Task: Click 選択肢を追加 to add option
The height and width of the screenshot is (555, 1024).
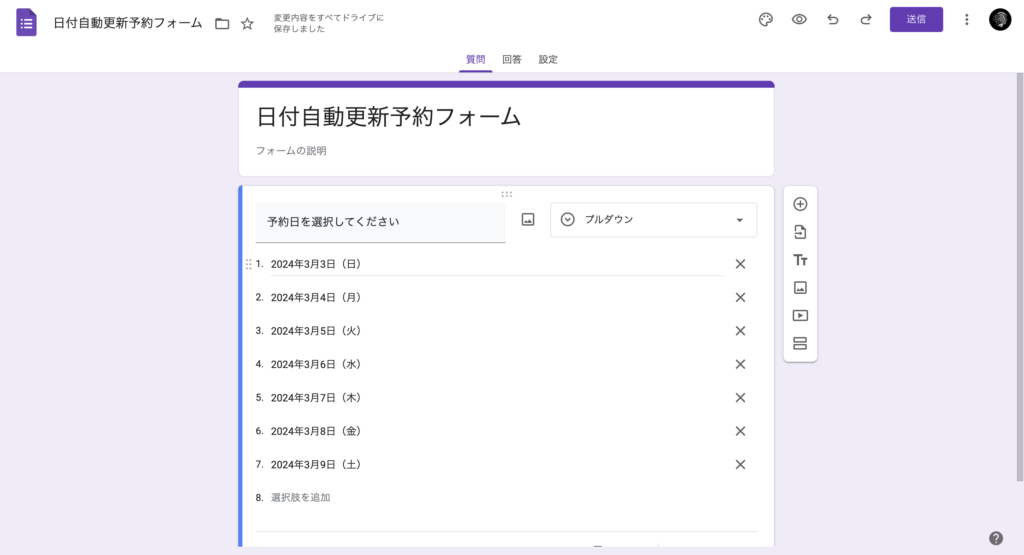Action: coord(300,497)
